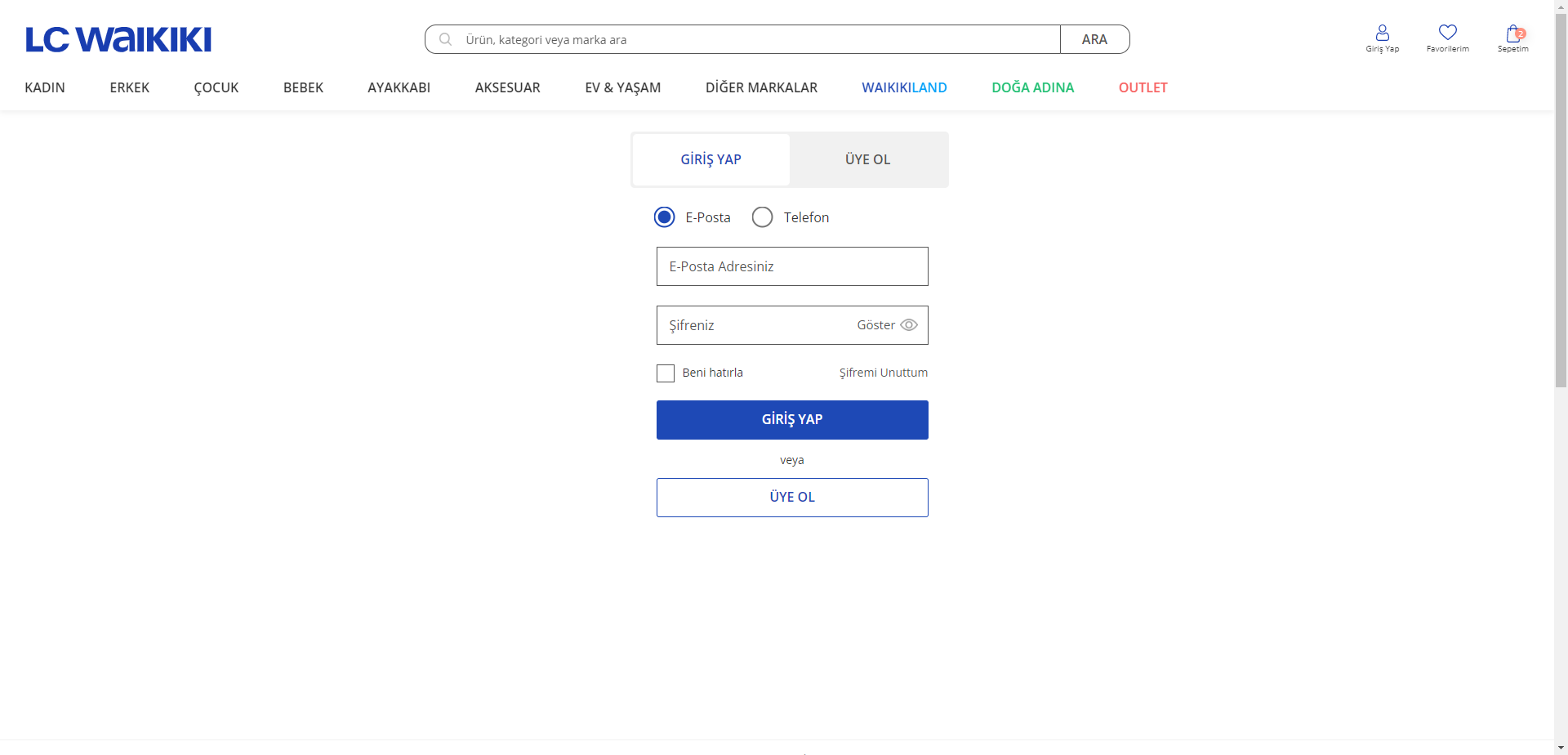Select the E-Posta radio button

[664, 217]
